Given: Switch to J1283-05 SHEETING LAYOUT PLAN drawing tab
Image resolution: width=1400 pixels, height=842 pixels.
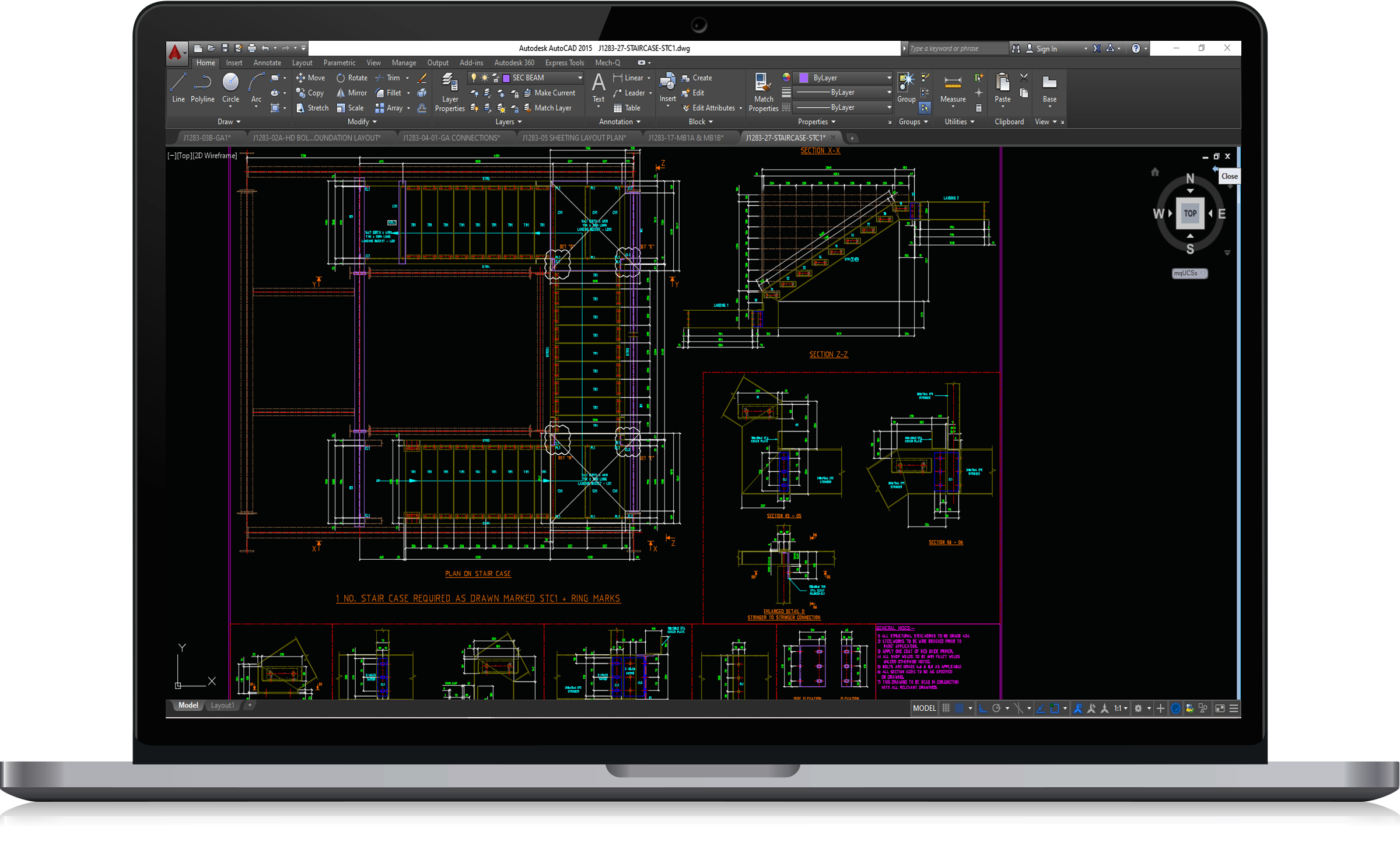Looking at the screenshot, I should [x=574, y=138].
